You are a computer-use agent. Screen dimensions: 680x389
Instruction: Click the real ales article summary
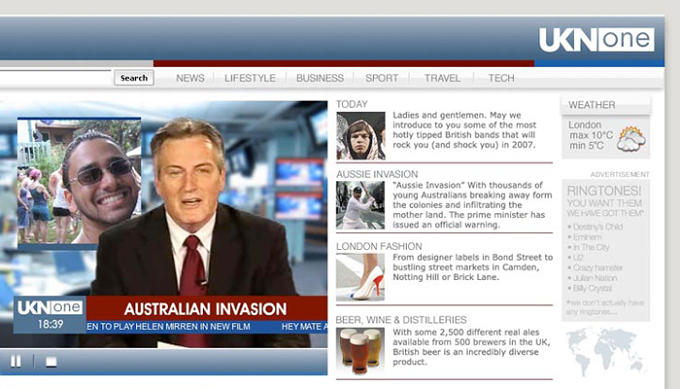tap(471, 347)
